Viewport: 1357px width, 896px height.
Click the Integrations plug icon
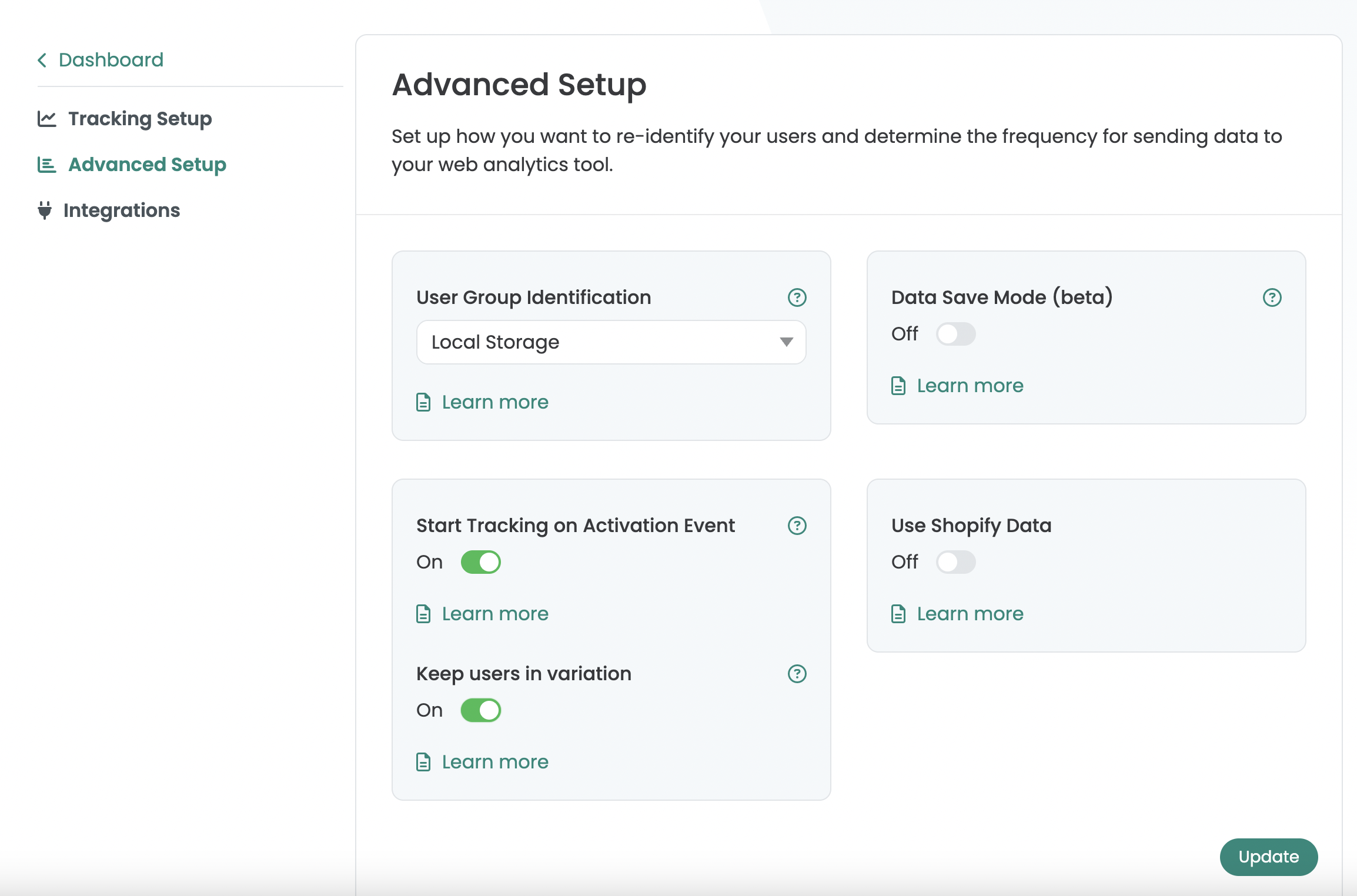(x=45, y=210)
